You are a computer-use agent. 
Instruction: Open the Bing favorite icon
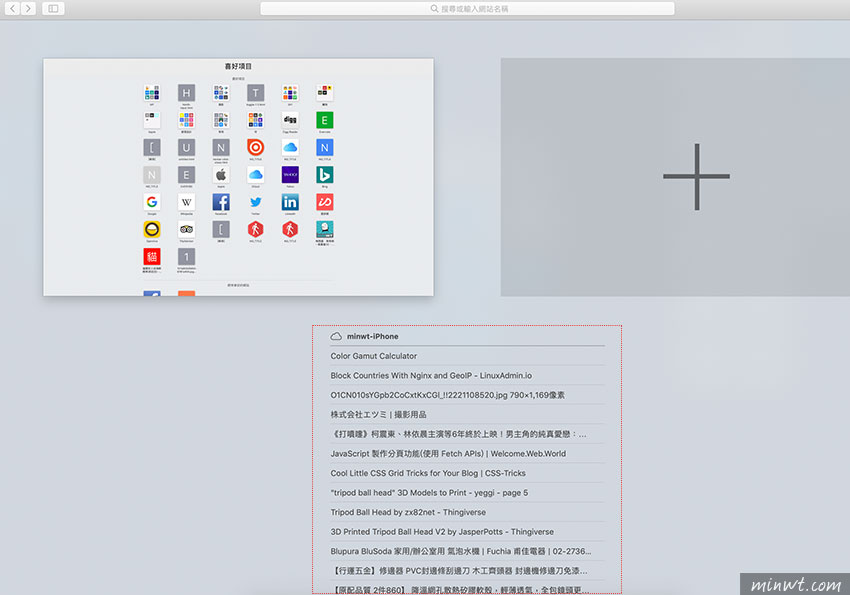[x=325, y=175]
